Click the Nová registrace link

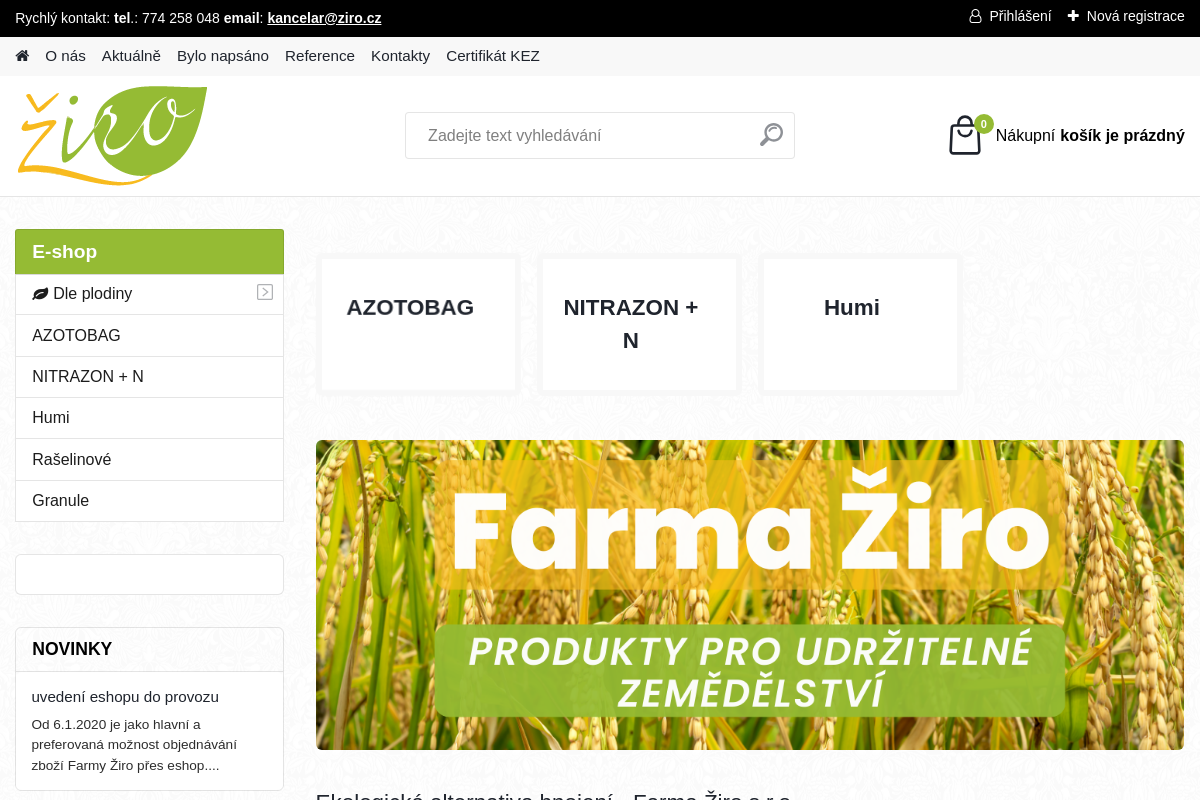pyautogui.click(x=1136, y=16)
